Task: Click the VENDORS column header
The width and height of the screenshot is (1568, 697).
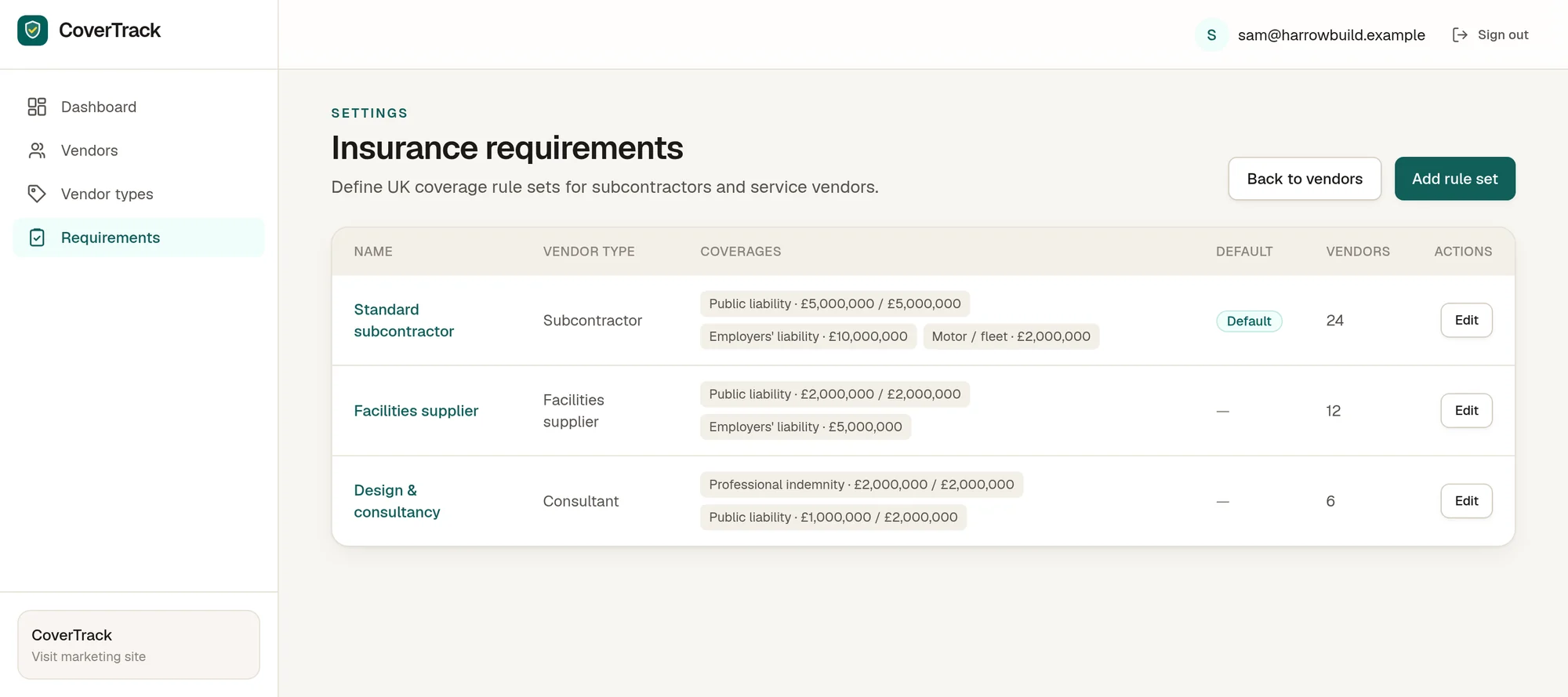Action: coord(1358,252)
